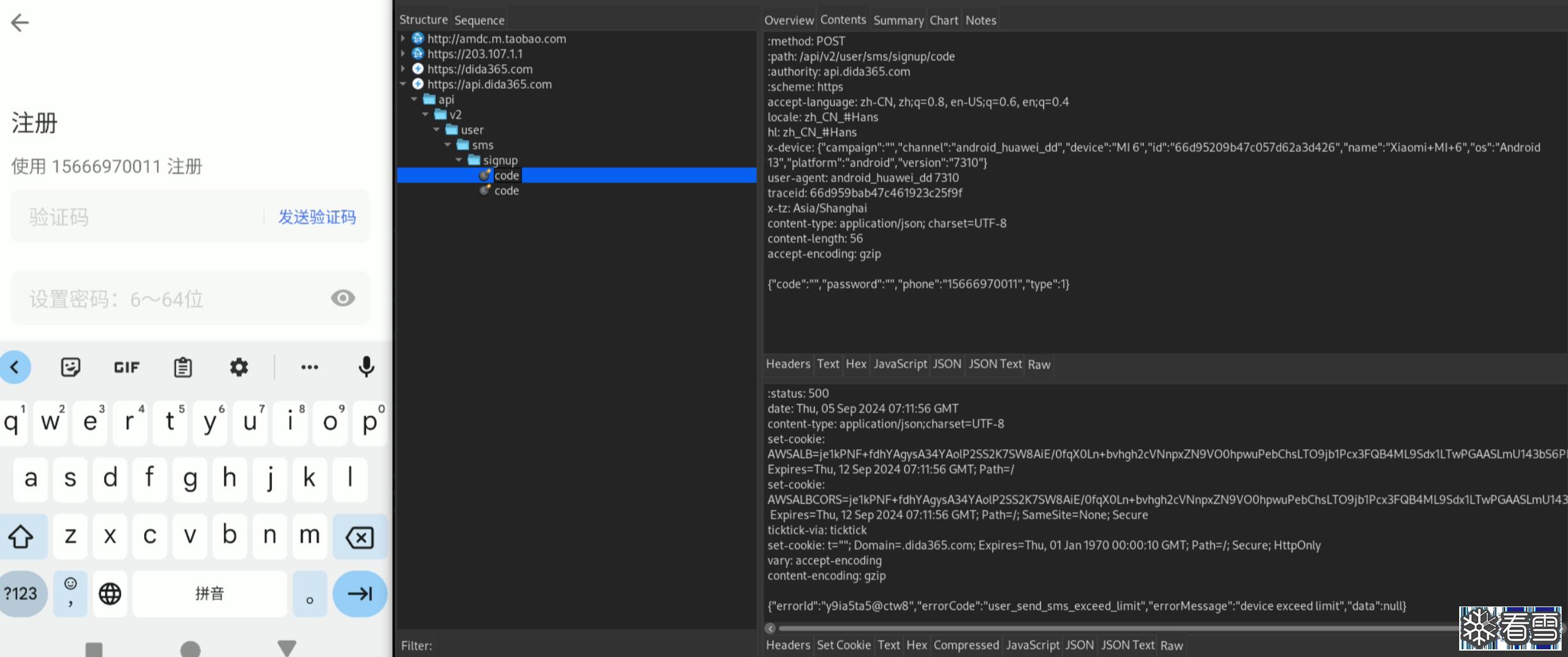Focus the 设置密码 password field
The width and height of the screenshot is (1568, 657).
pyautogui.click(x=173, y=299)
